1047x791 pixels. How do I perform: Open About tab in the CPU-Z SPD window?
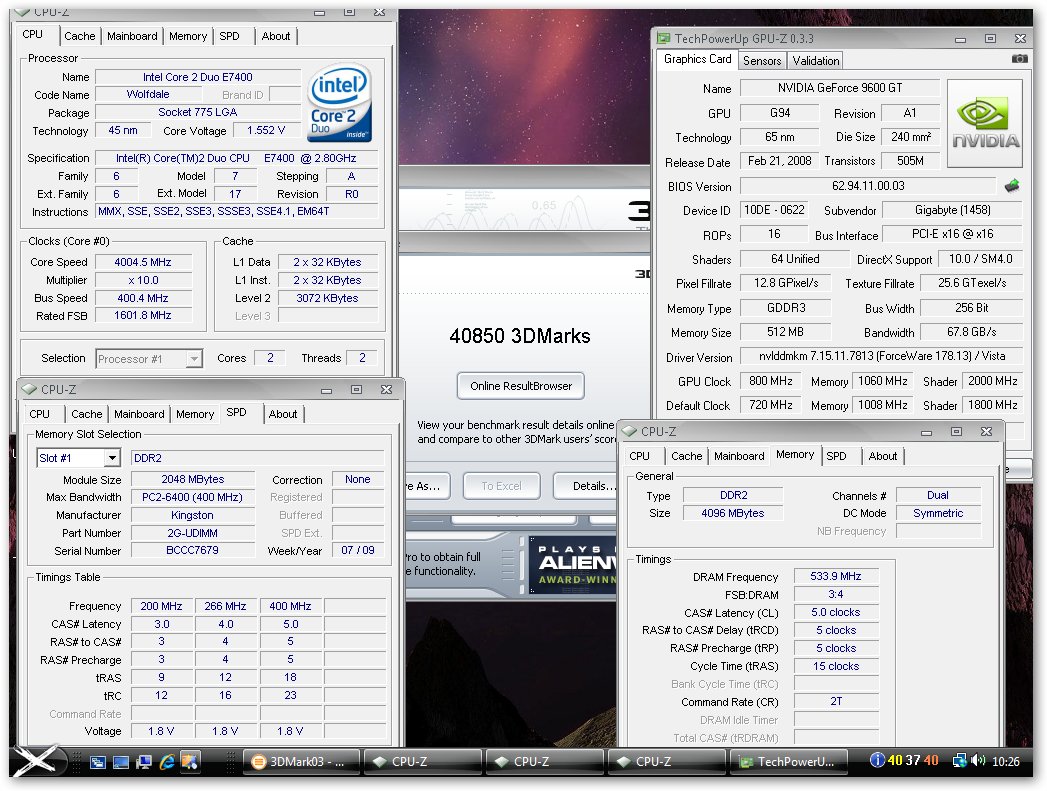[282, 414]
